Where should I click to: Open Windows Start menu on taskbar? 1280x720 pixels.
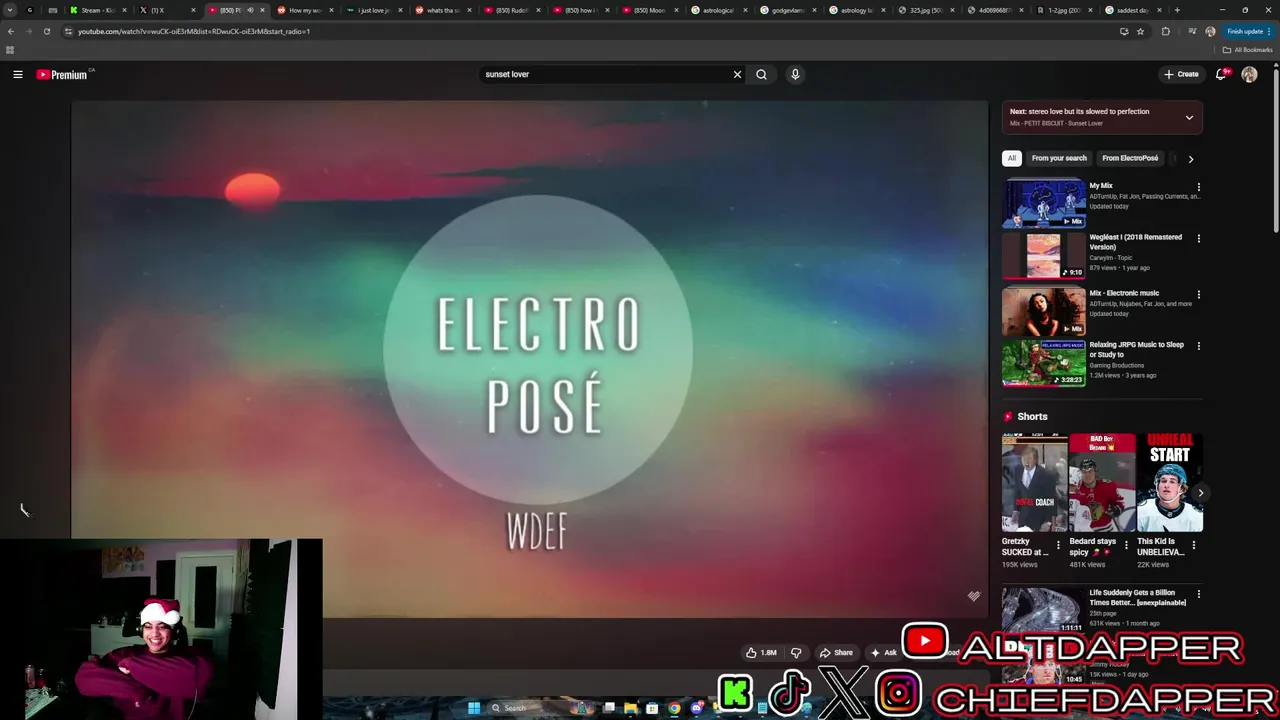[x=474, y=708]
